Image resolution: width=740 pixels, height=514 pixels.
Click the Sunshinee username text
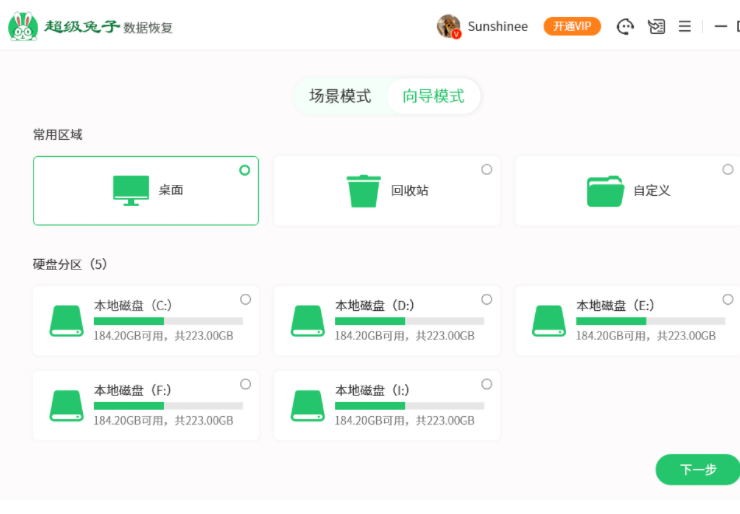point(498,27)
